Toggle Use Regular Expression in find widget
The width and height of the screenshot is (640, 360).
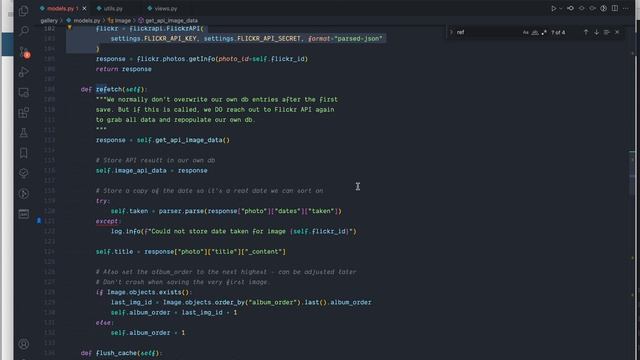tap(544, 32)
